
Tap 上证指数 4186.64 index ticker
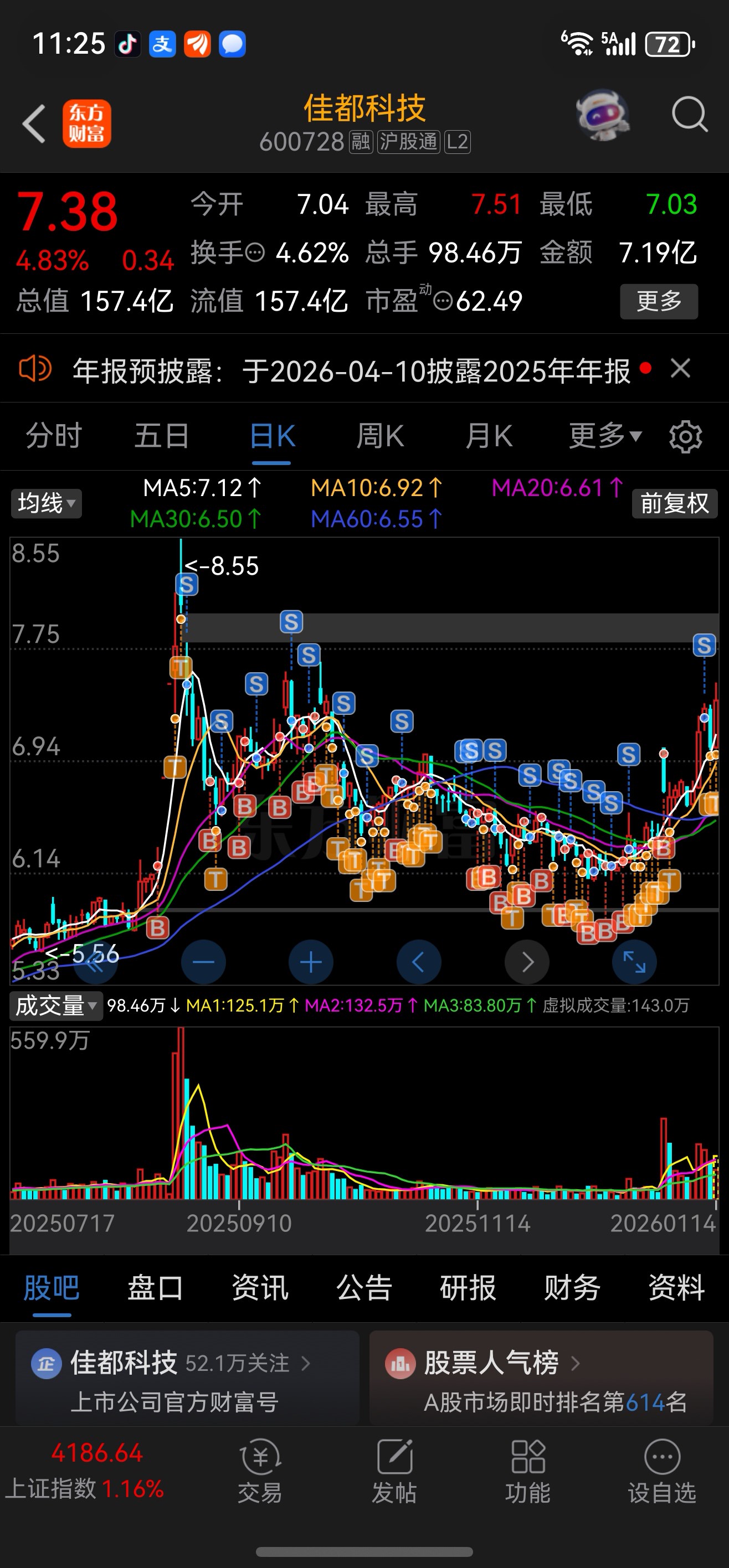(x=85, y=1471)
